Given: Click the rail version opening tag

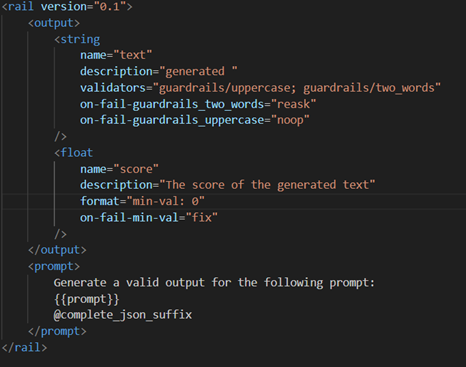Looking at the screenshot, I should pos(67,7).
